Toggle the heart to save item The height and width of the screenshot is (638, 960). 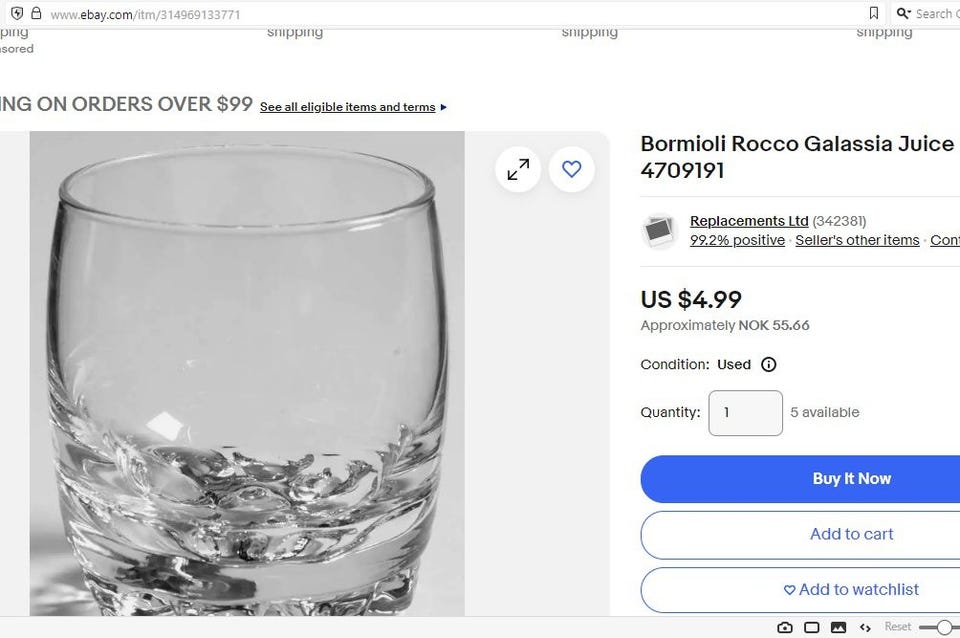(x=572, y=170)
